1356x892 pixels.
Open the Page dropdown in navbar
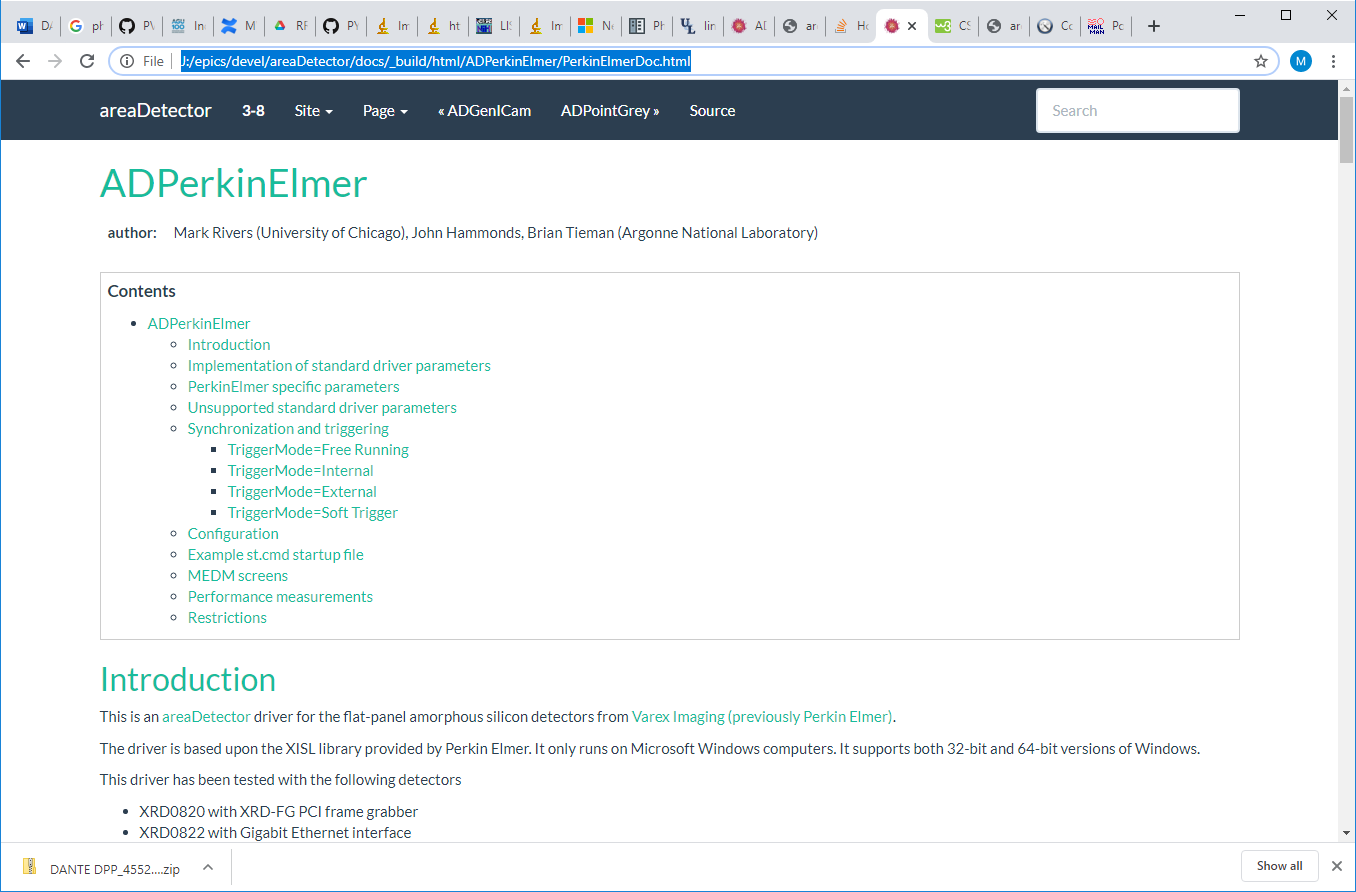pyautogui.click(x=385, y=111)
